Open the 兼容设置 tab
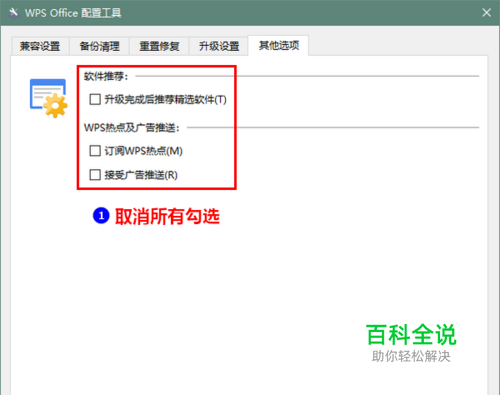The image size is (500, 395). click(x=40, y=46)
